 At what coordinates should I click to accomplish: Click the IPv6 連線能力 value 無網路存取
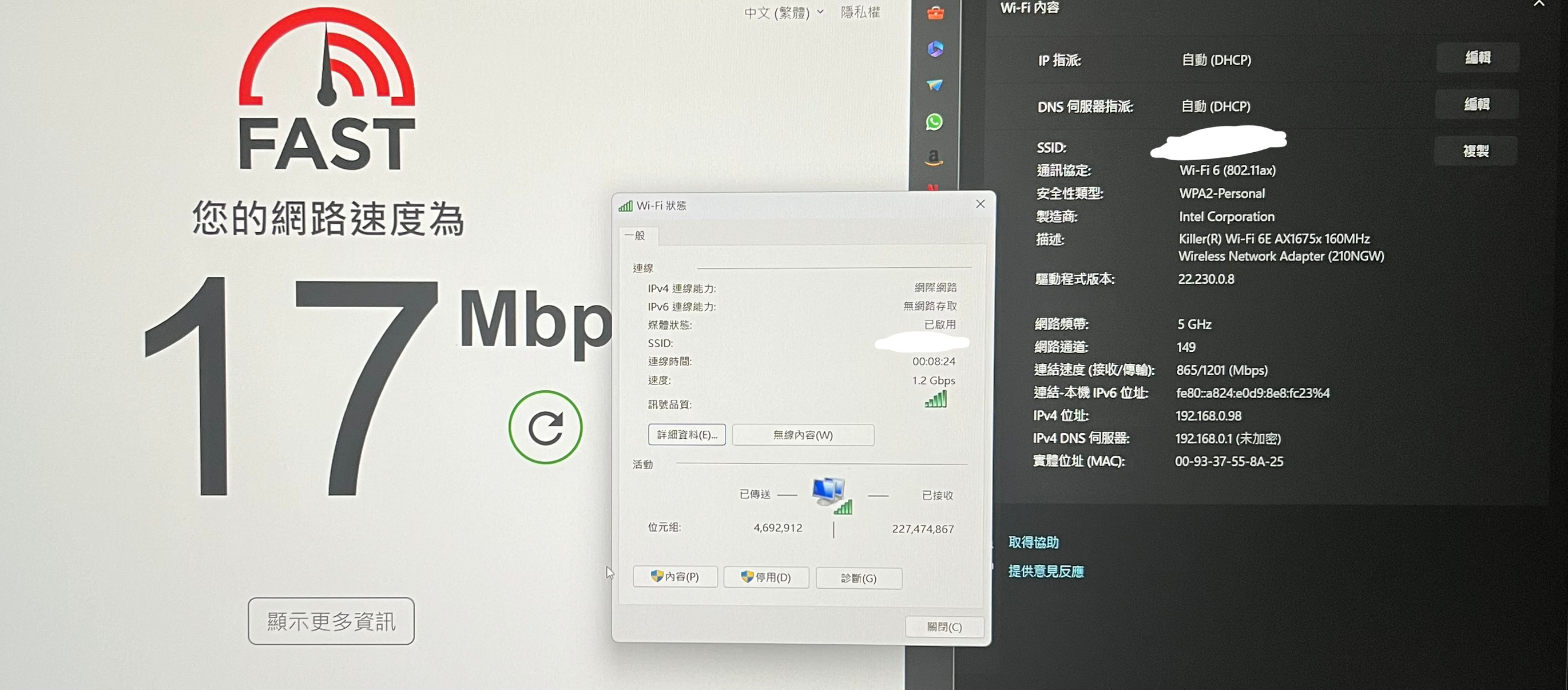tap(930, 306)
